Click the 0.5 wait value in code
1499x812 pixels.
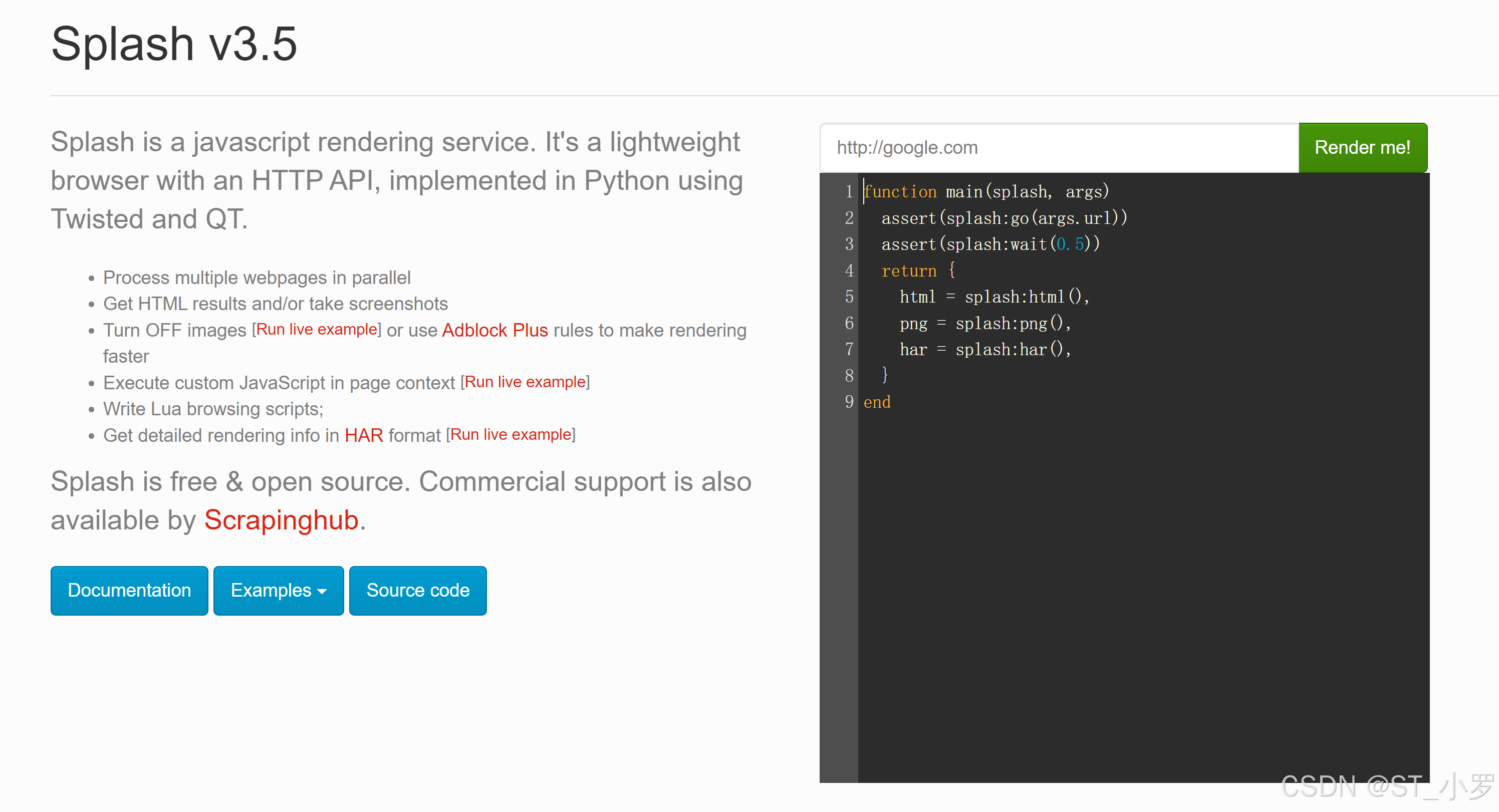click(1070, 244)
